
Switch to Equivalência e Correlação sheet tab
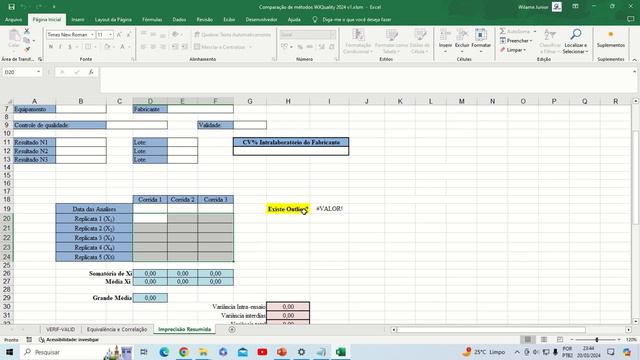pos(117,329)
